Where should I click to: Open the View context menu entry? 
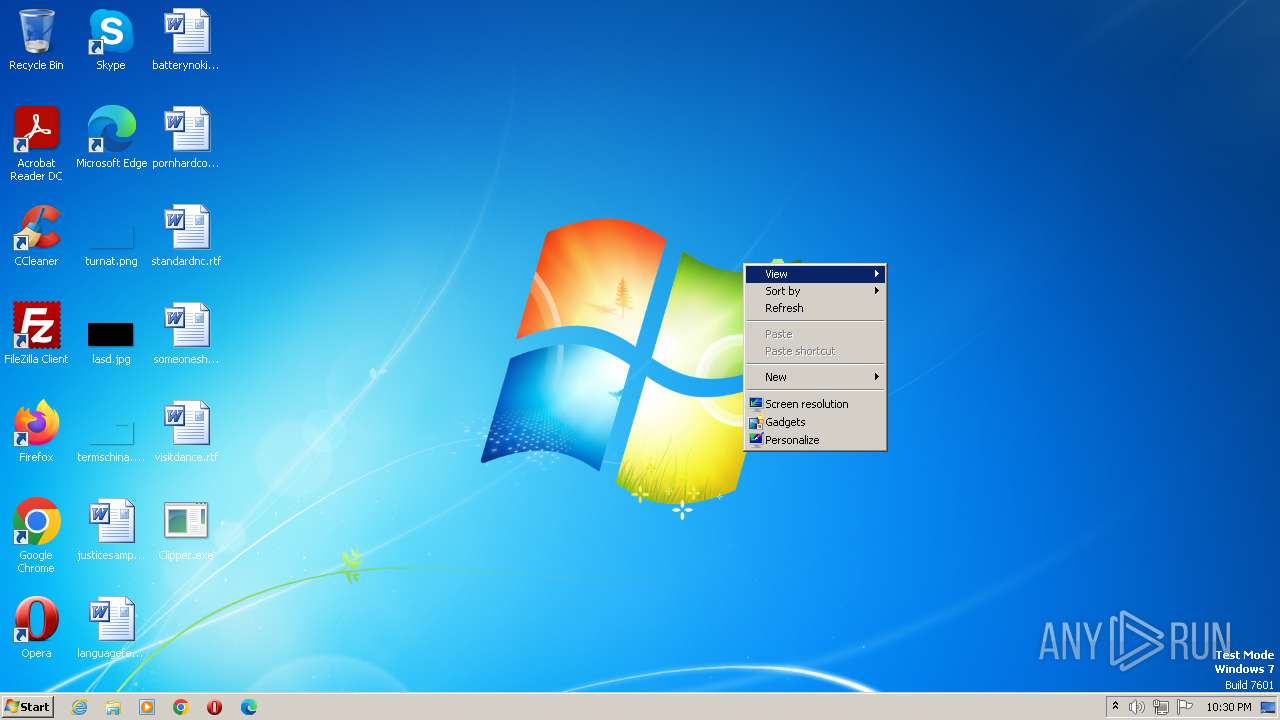815,274
